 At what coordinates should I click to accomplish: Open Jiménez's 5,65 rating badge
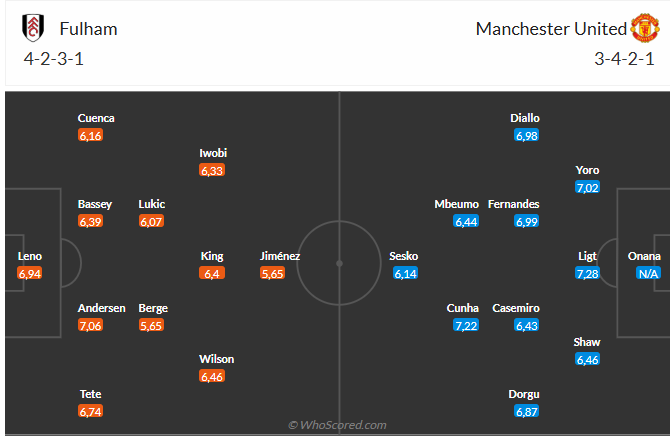(x=272, y=273)
